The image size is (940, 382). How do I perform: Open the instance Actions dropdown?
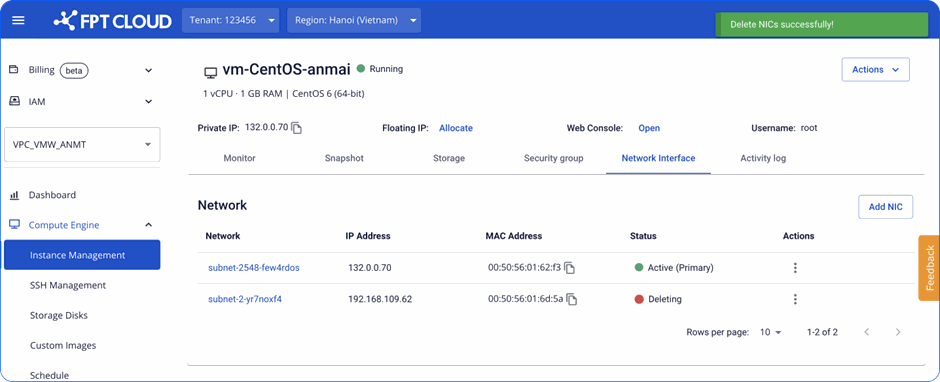tap(876, 70)
